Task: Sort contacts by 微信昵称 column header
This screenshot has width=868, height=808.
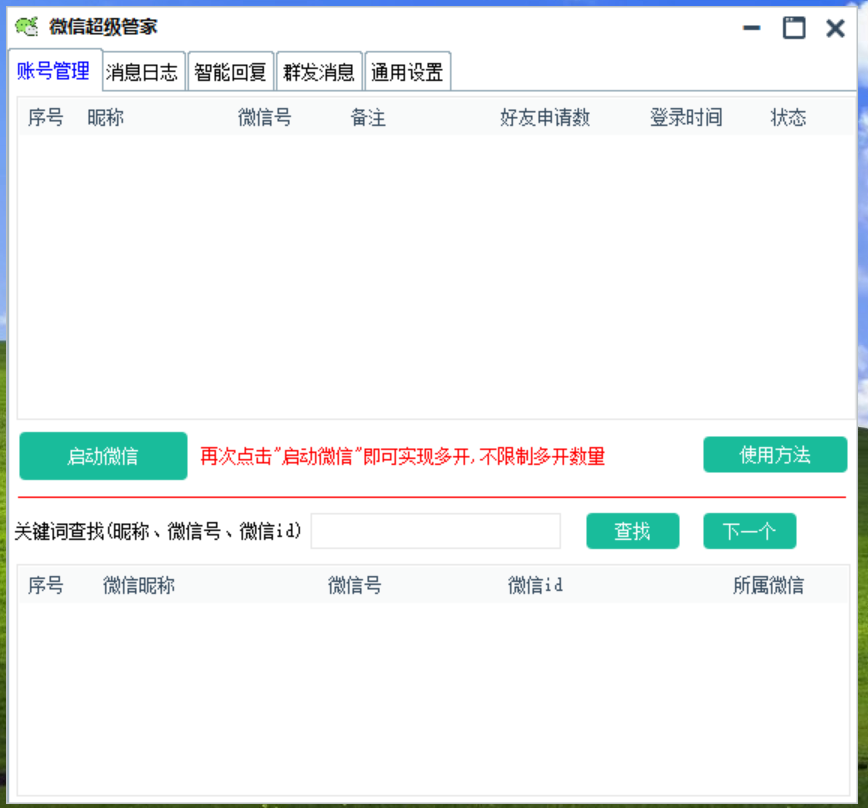Action: (x=139, y=586)
